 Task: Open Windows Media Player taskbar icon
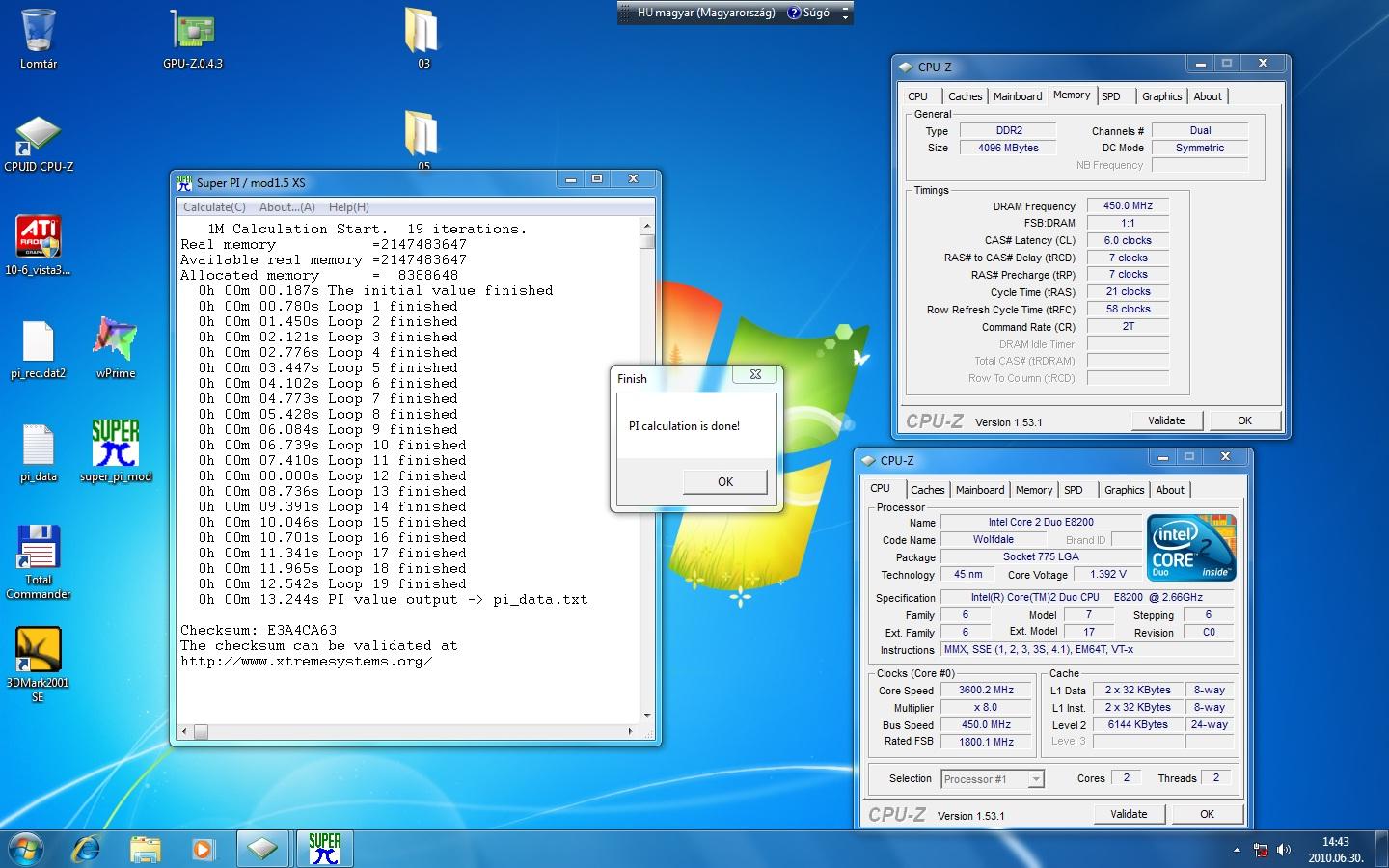click(203, 849)
